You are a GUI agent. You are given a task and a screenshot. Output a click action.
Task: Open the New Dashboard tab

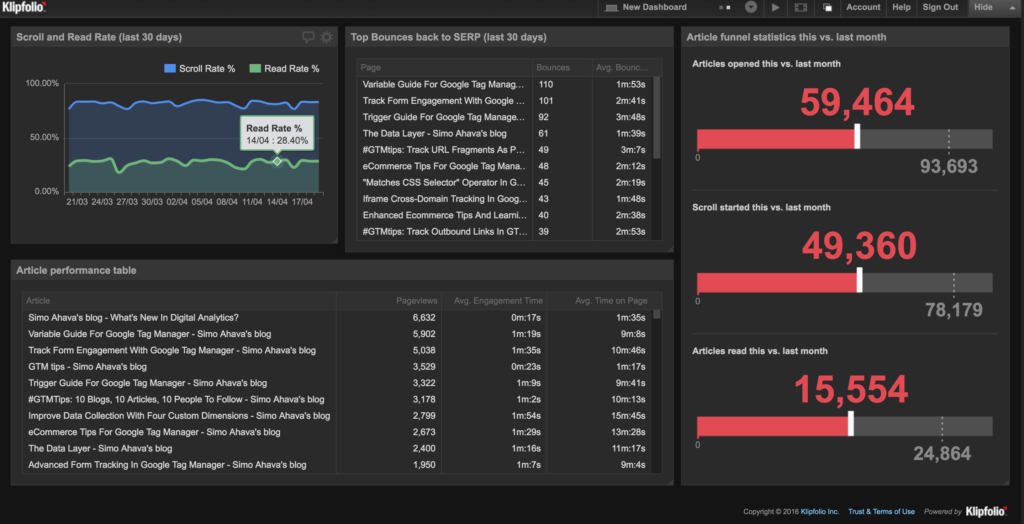(654, 7)
